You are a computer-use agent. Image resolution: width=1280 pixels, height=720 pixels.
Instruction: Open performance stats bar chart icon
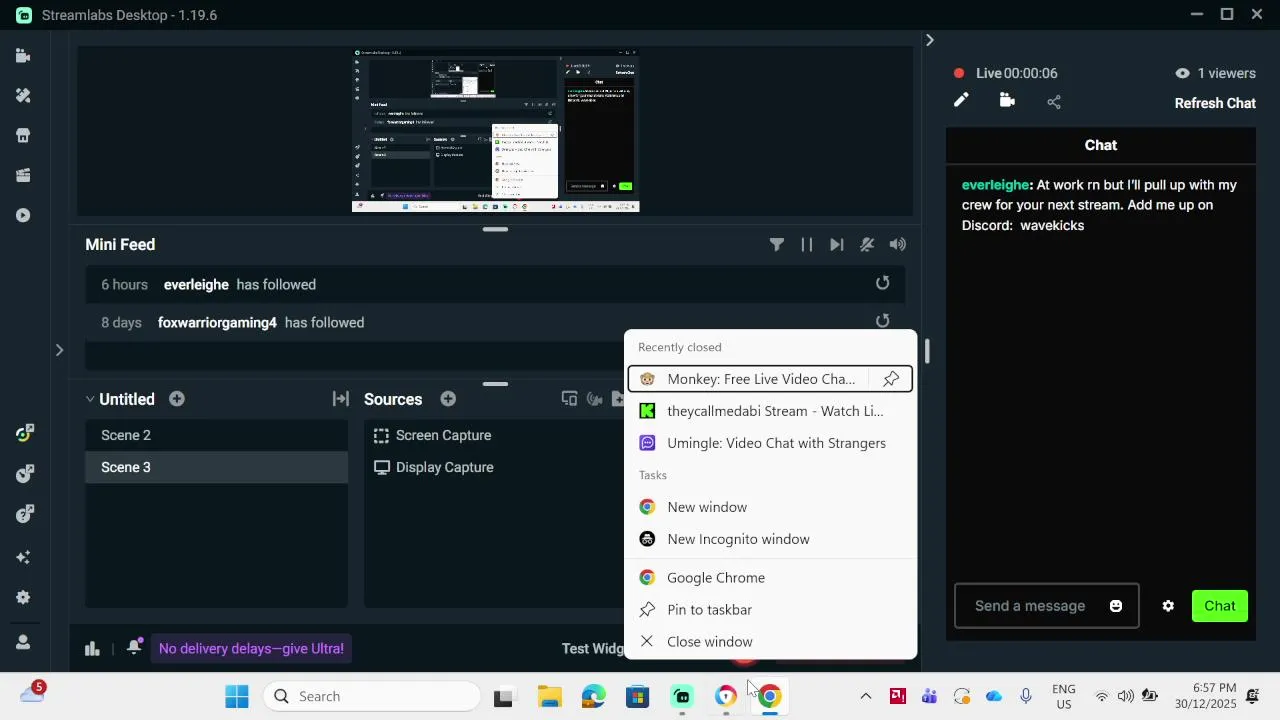tap(92, 649)
